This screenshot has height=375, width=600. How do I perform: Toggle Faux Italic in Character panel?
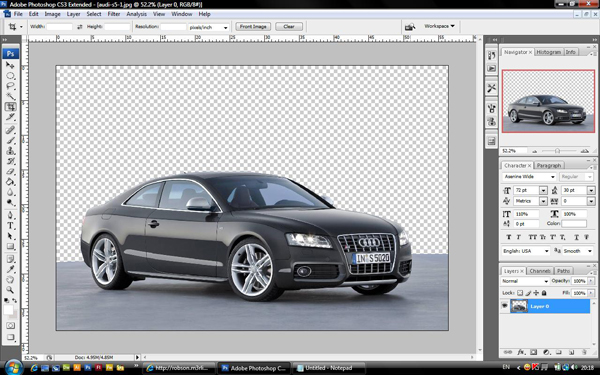pyautogui.click(x=518, y=237)
